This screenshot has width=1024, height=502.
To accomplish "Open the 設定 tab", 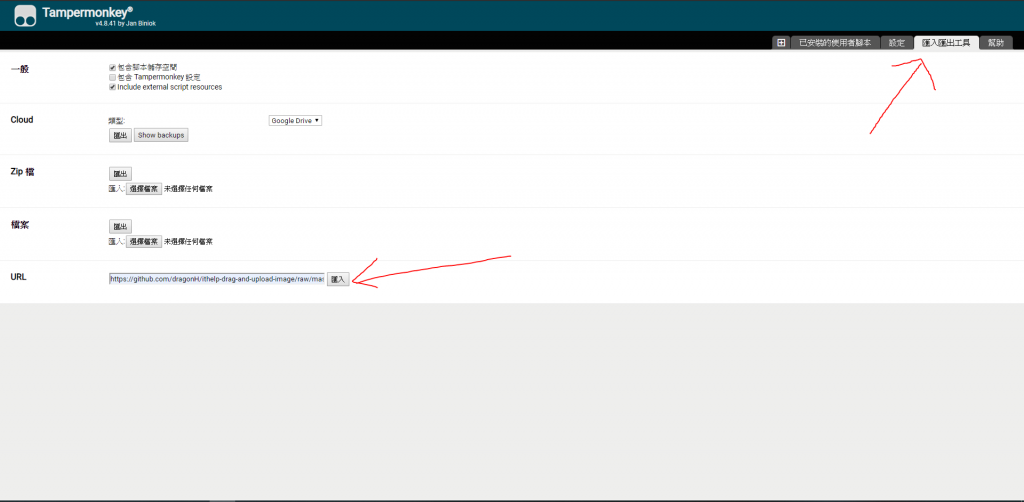I will [x=897, y=43].
